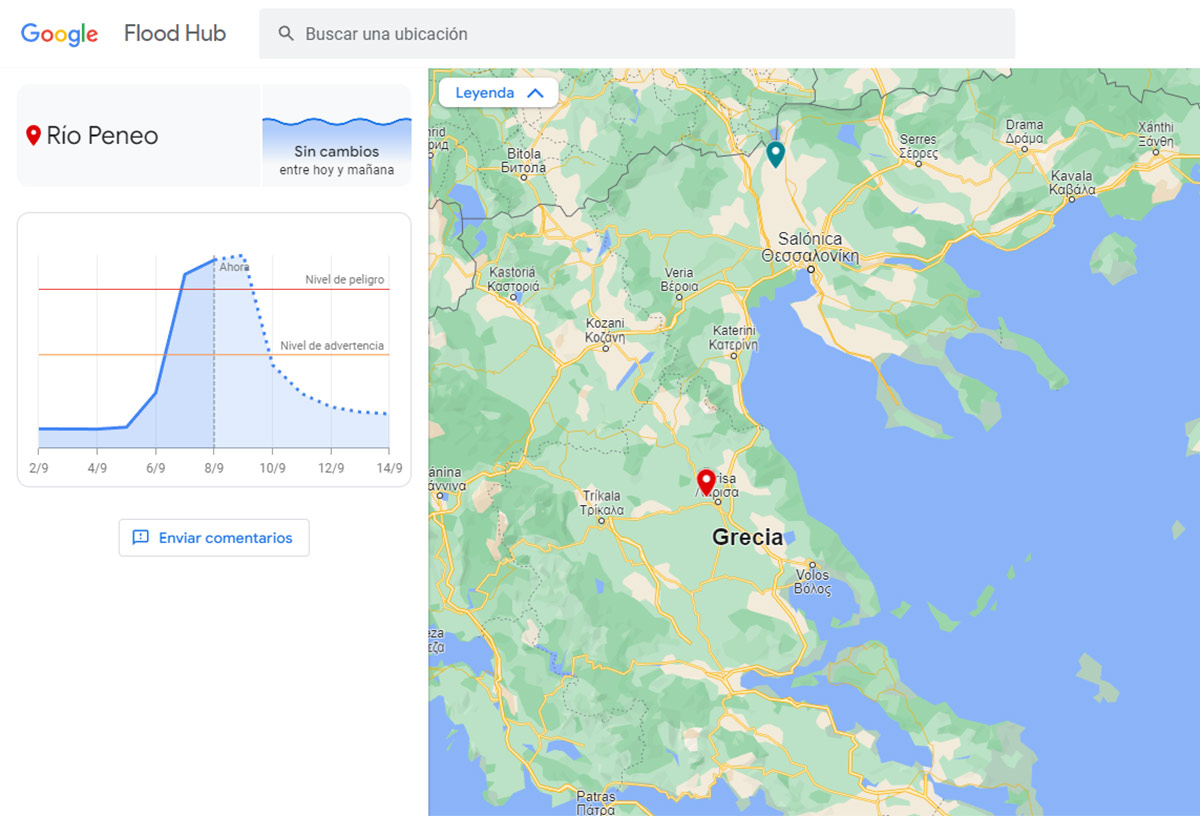Collapse the Leyenda chevron arrow
The image size is (1200, 816).
click(x=535, y=93)
